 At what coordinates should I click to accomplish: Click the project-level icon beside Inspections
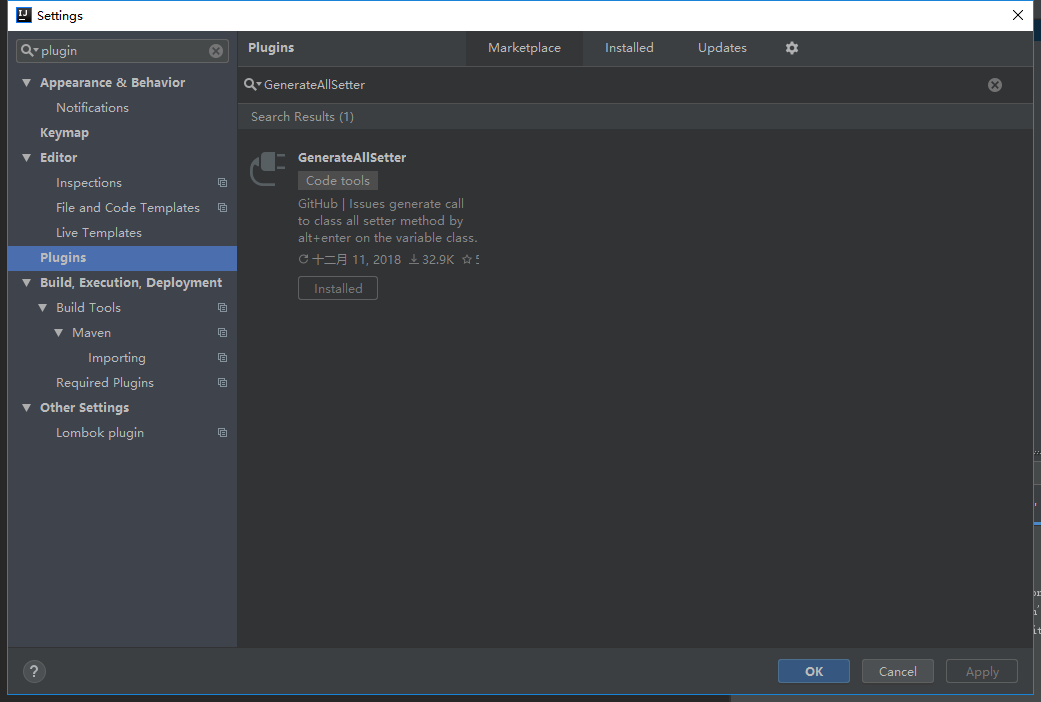[222, 183]
